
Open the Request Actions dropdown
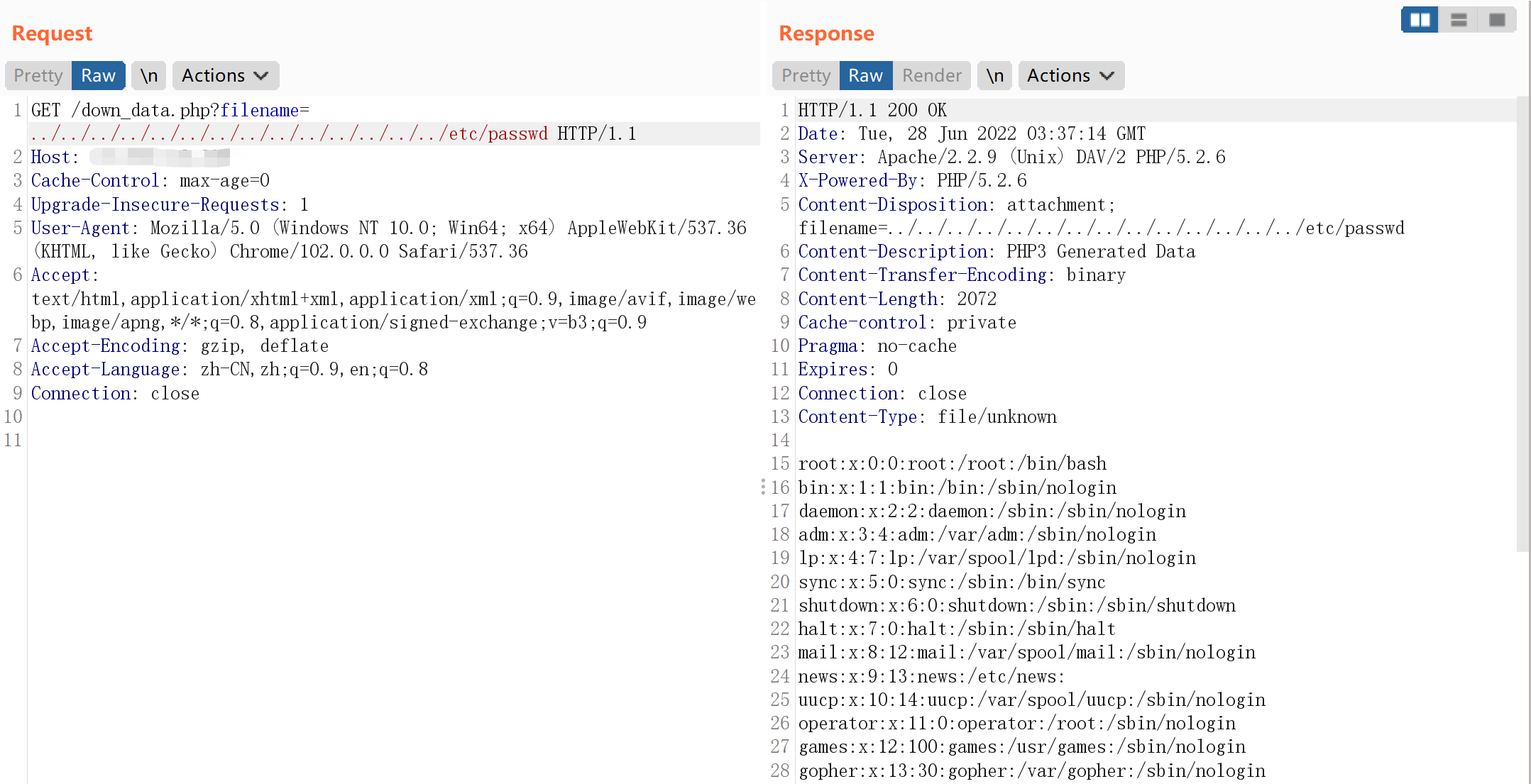pos(225,76)
